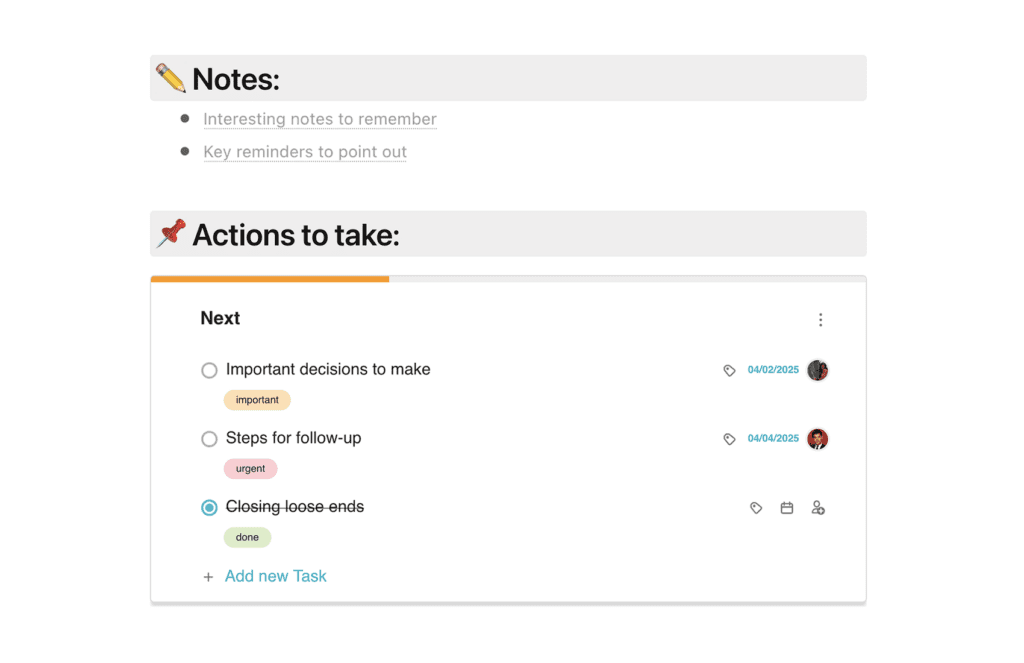Open due date 04/02/2025 picker

773,370
